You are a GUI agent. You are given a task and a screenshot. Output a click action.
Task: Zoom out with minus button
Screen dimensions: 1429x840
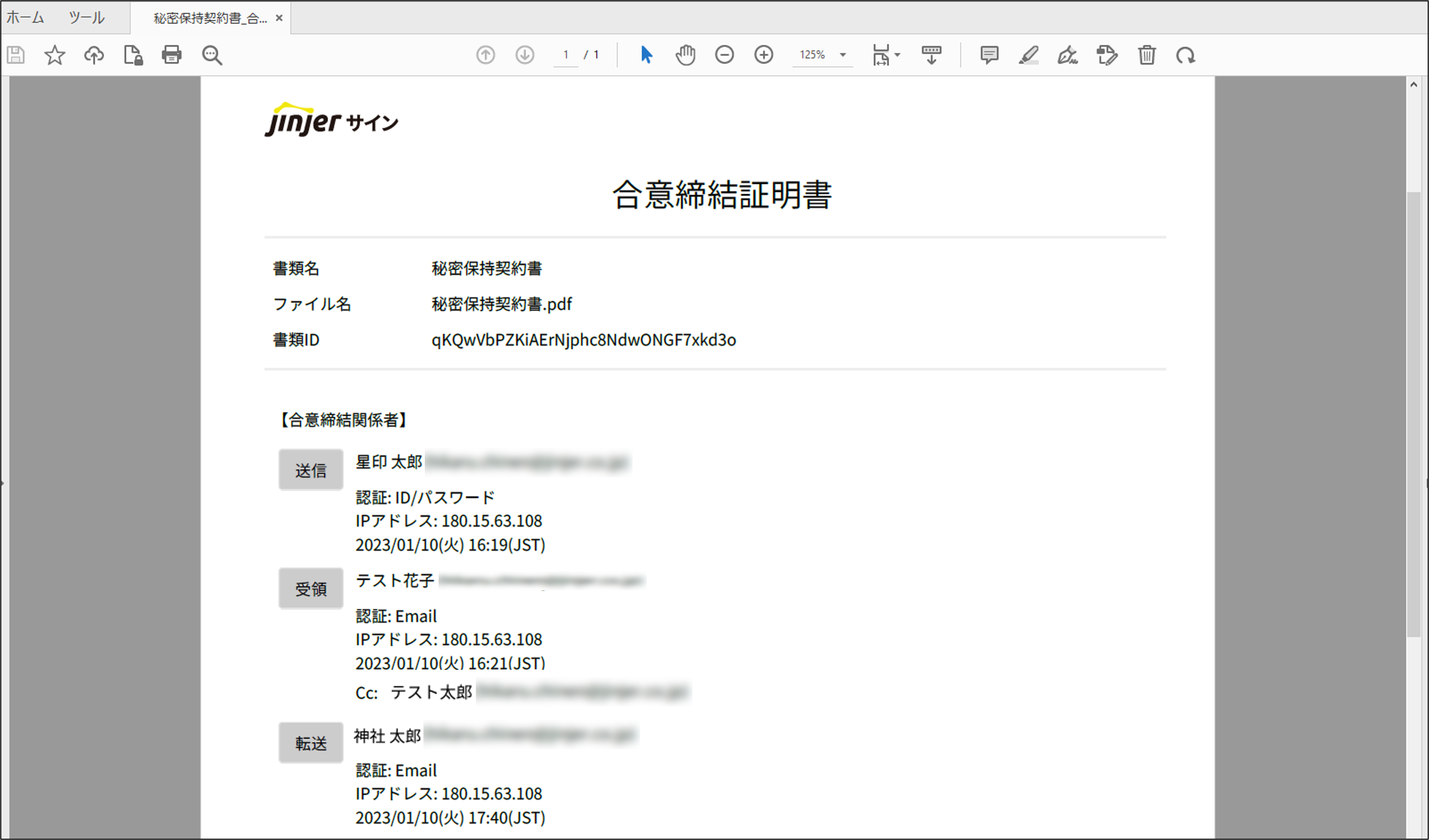[725, 55]
